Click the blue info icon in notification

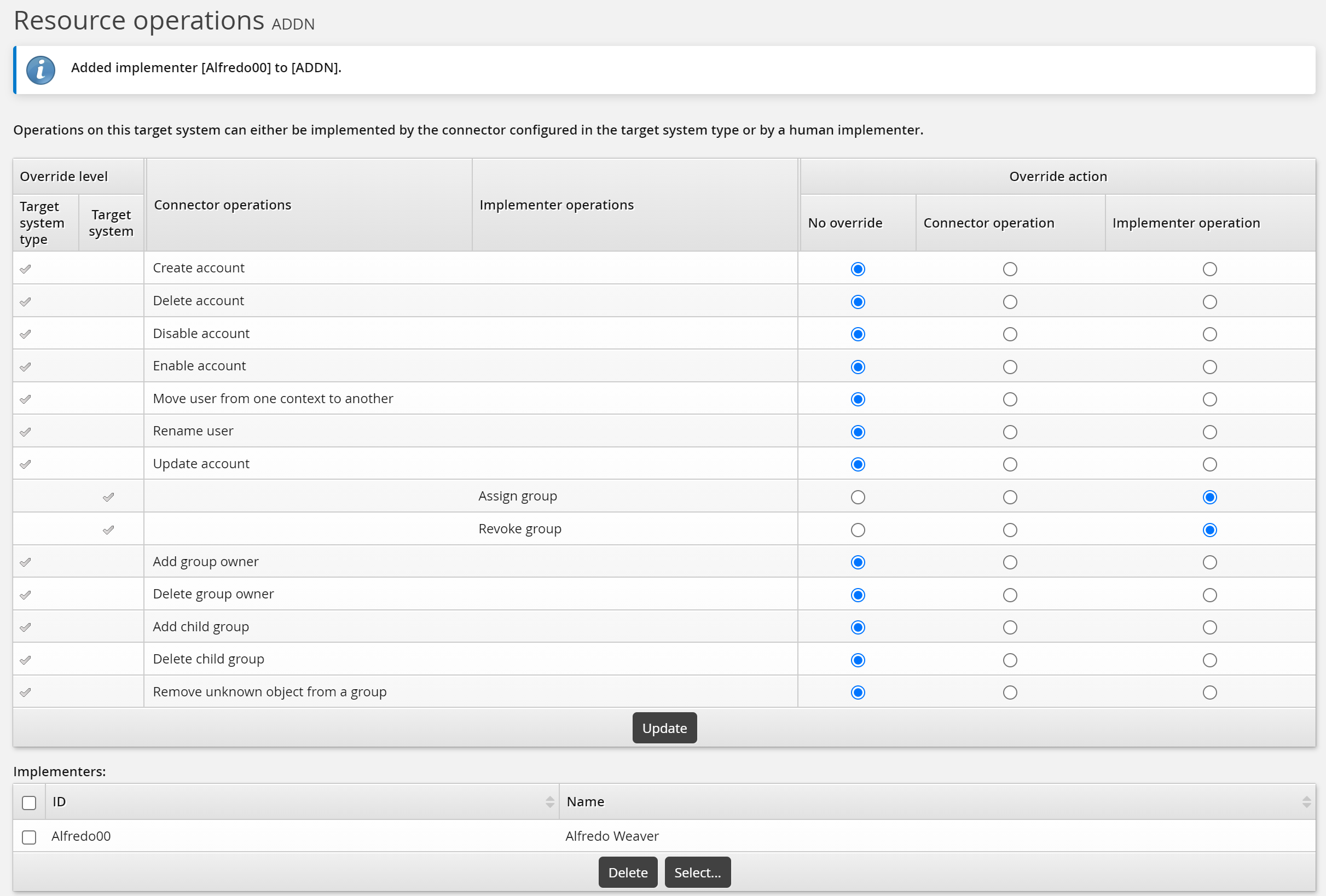pyautogui.click(x=40, y=70)
